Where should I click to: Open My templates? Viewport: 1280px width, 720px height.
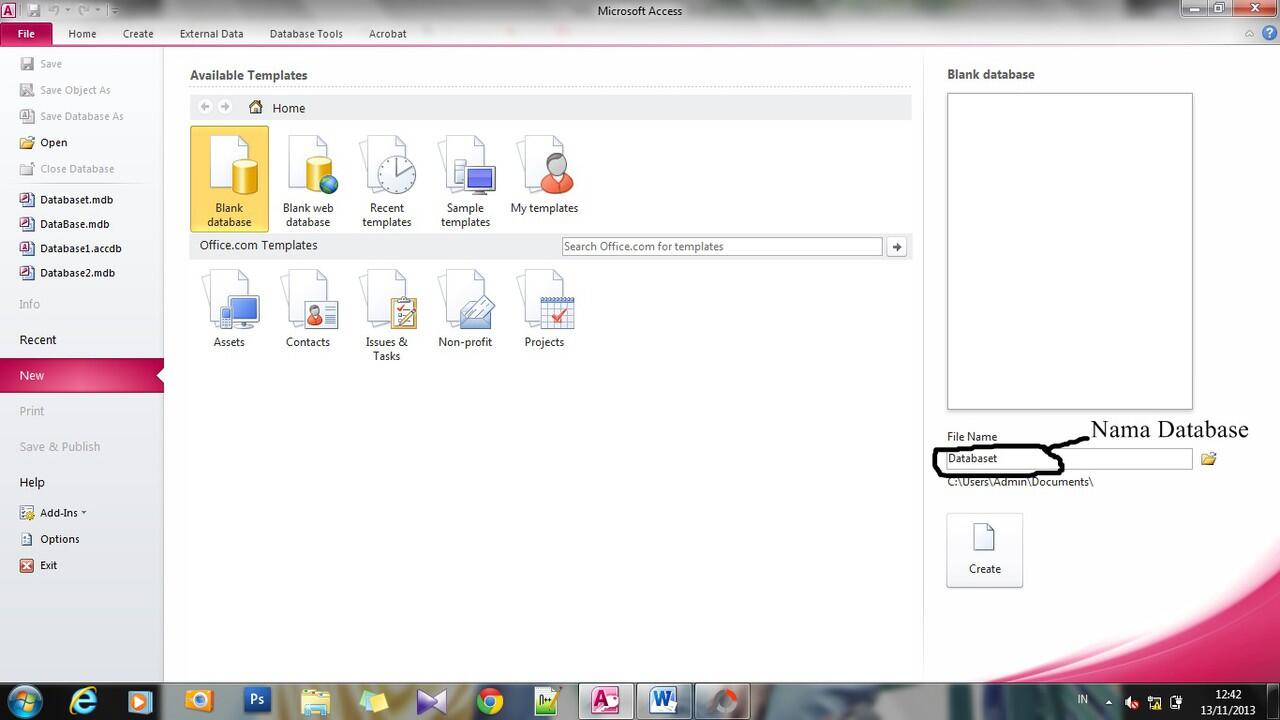(544, 175)
